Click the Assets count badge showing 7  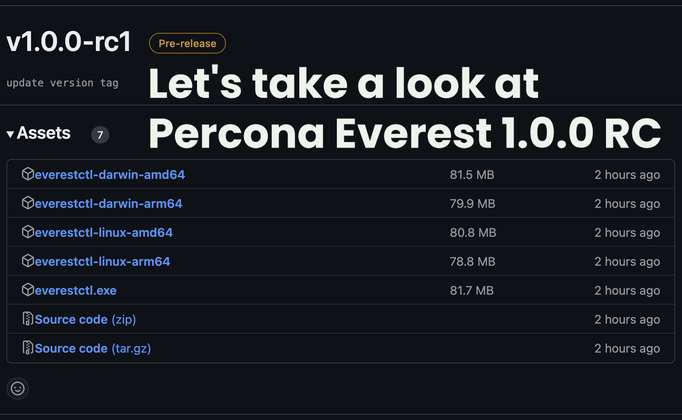click(x=100, y=134)
